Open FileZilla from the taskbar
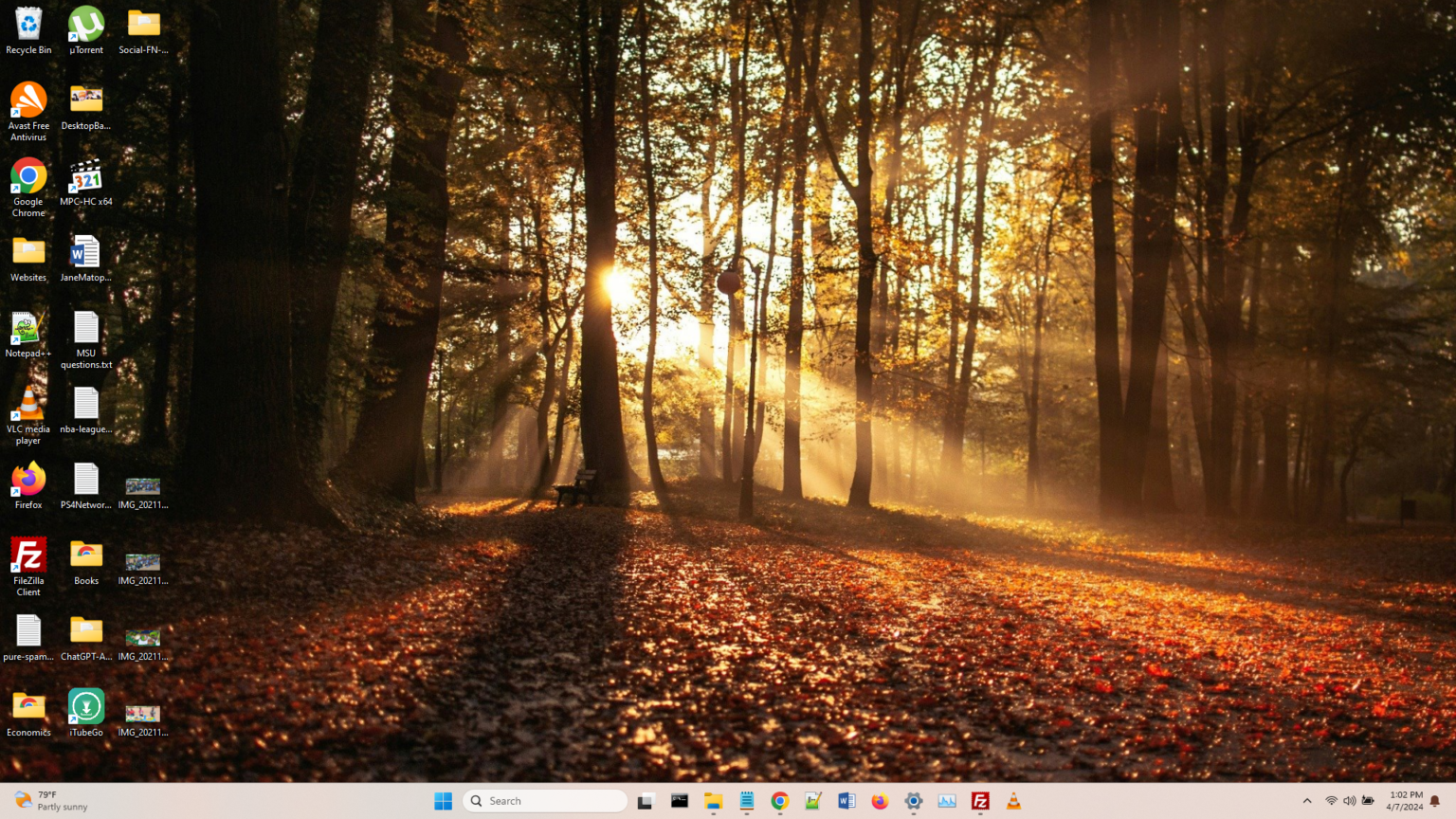Viewport: 1456px width, 819px height. (979, 801)
